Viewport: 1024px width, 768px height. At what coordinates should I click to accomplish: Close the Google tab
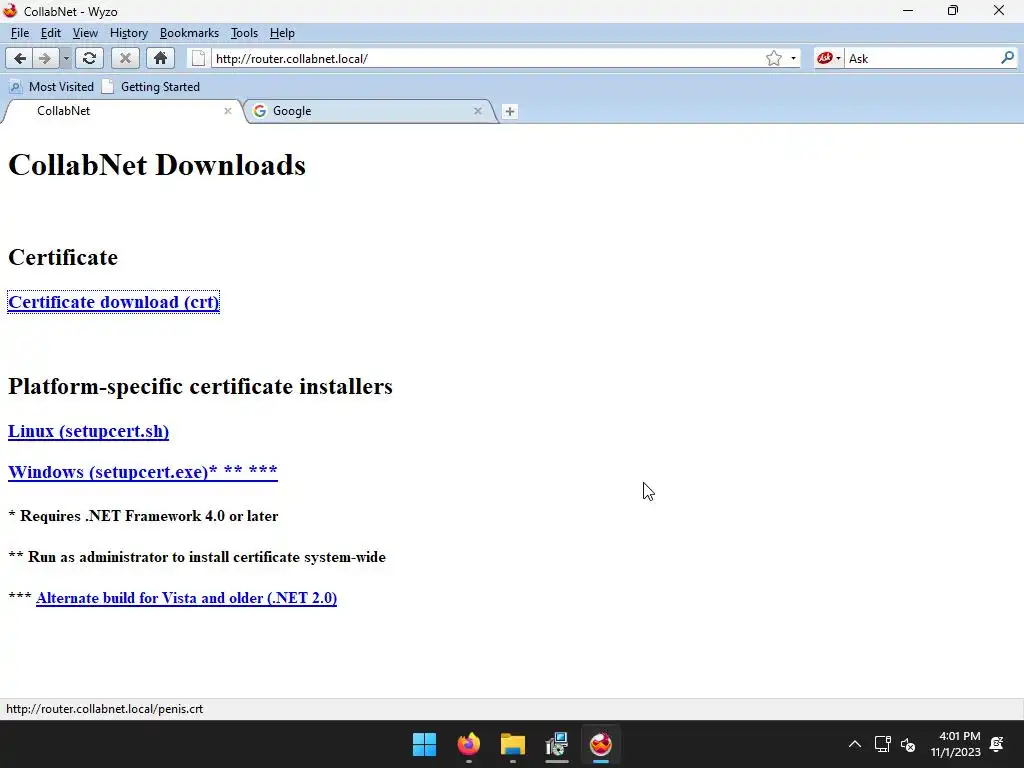tap(477, 111)
